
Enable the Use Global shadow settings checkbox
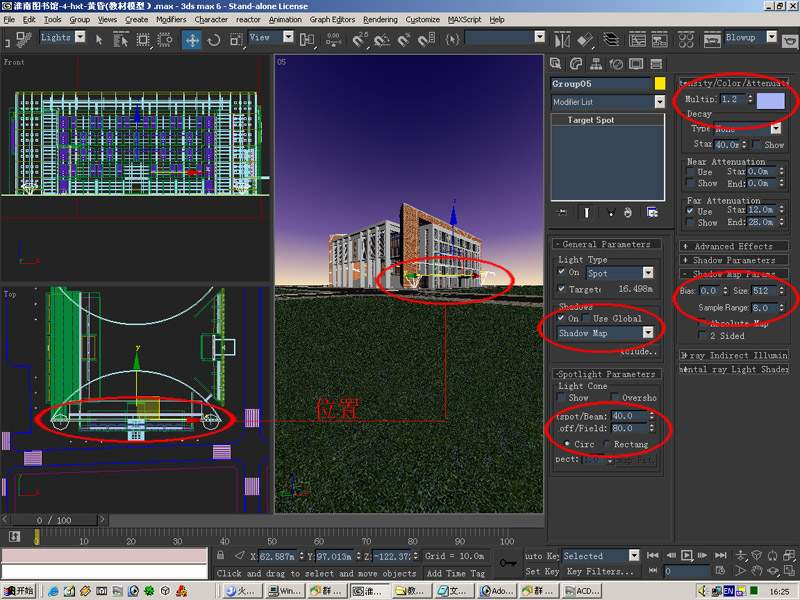coord(586,318)
